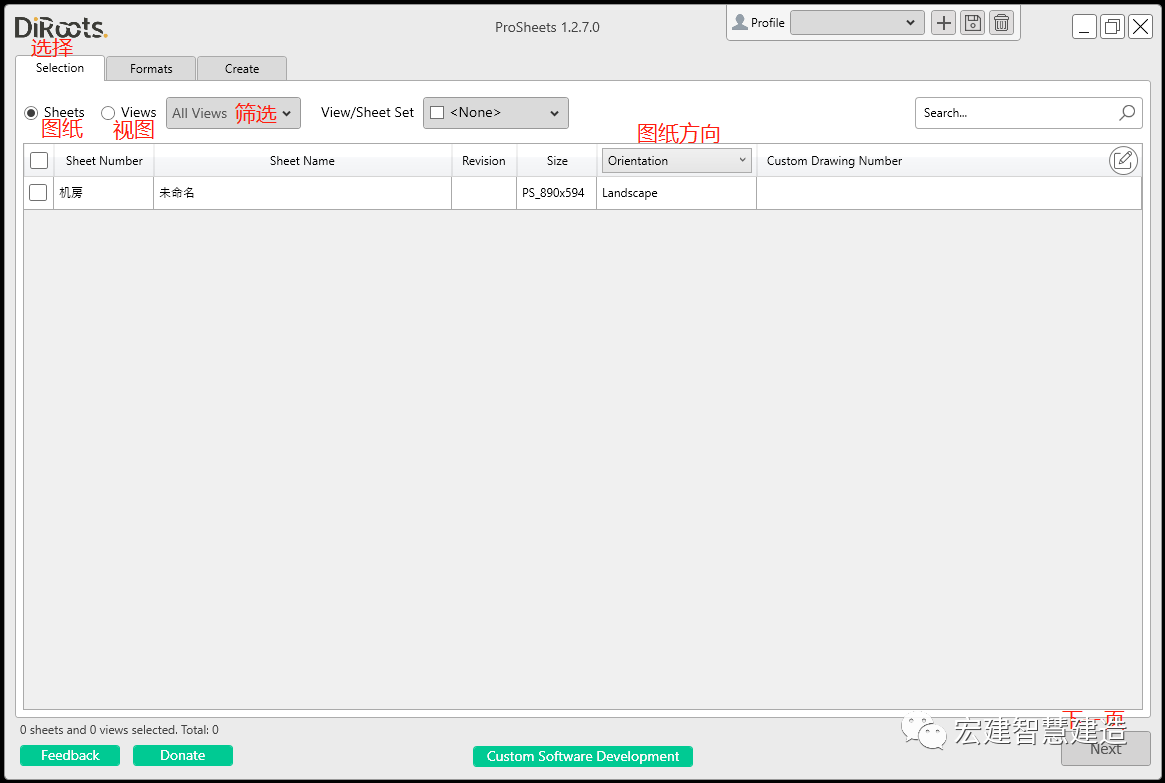The image size is (1165, 783).
Task: Save the current profile with the disk icon
Action: click(973, 23)
